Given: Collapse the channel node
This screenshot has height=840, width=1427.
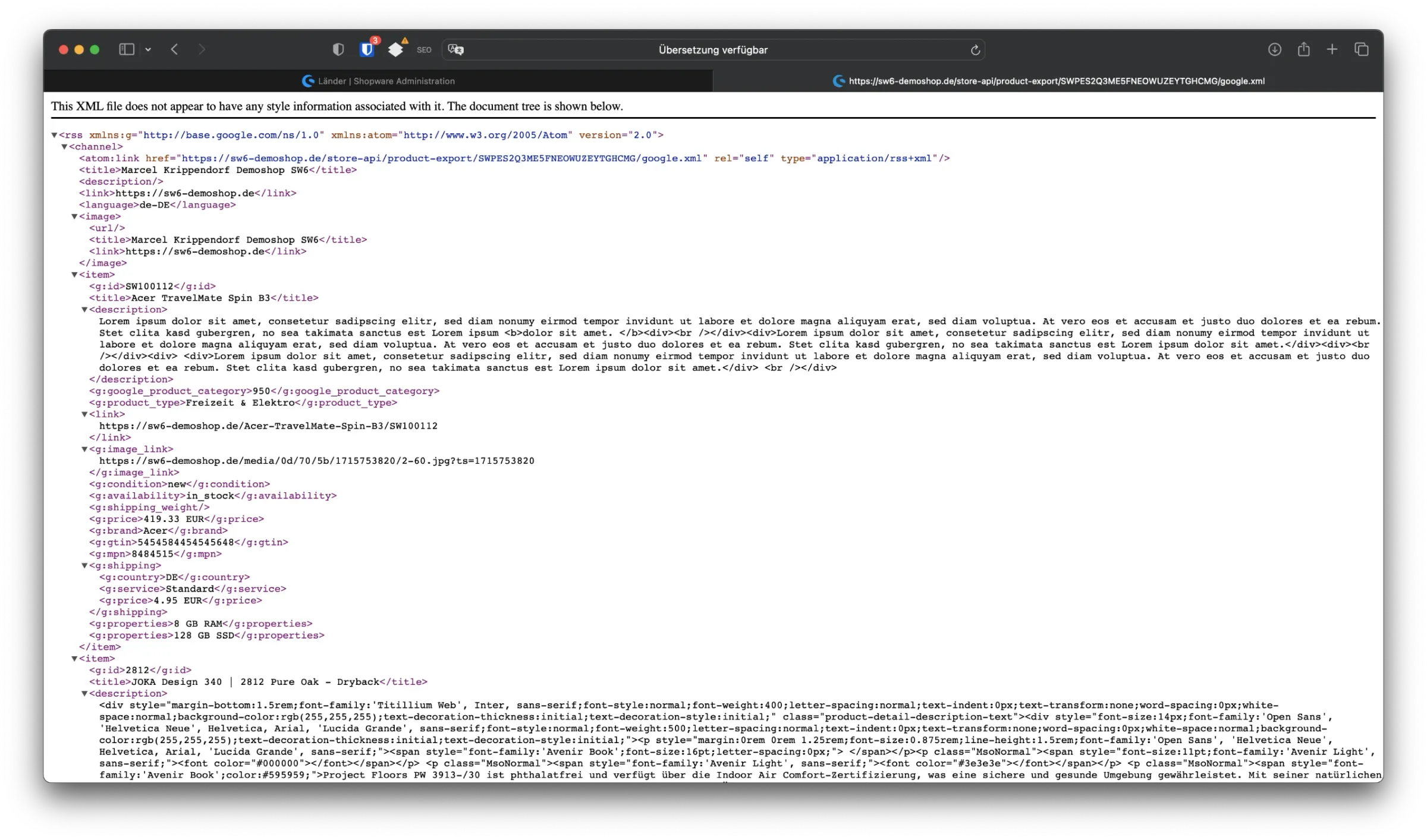Looking at the screenshot, I should (x=64, y=147).
